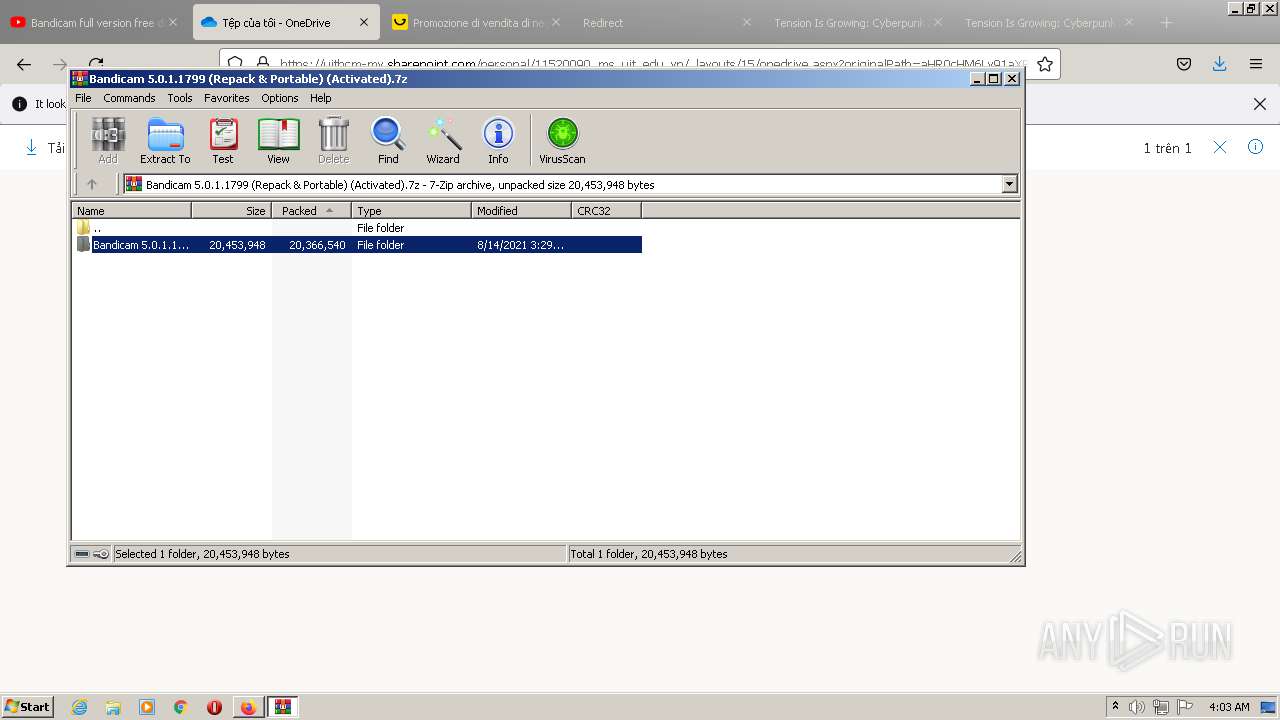Open the WinRAR File menu
Viewport: 1280px width, 720px height.
click(83, 98)
